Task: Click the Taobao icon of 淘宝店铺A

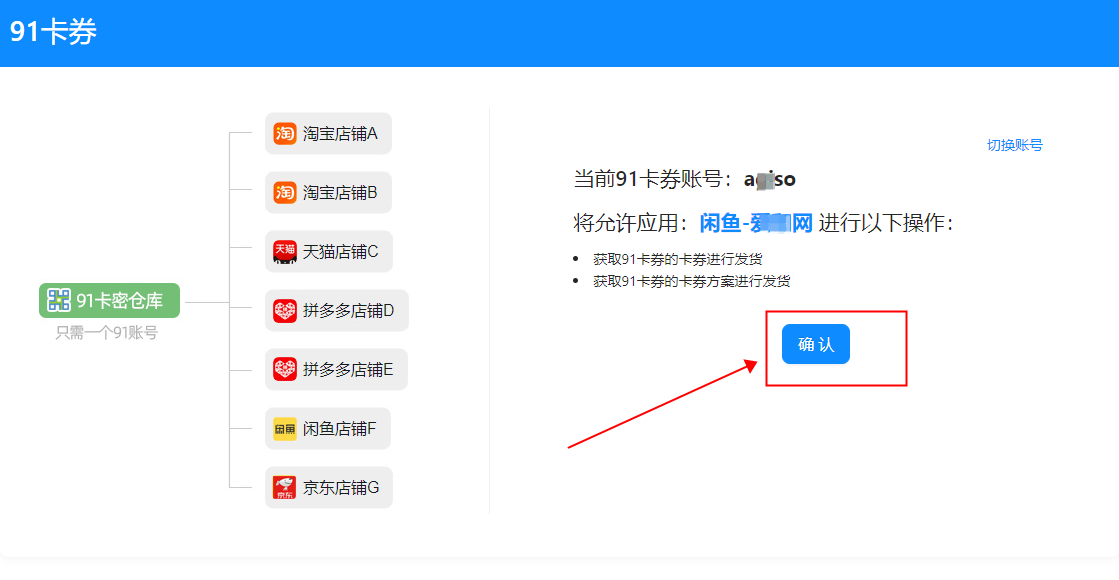Action: (285, 133)
